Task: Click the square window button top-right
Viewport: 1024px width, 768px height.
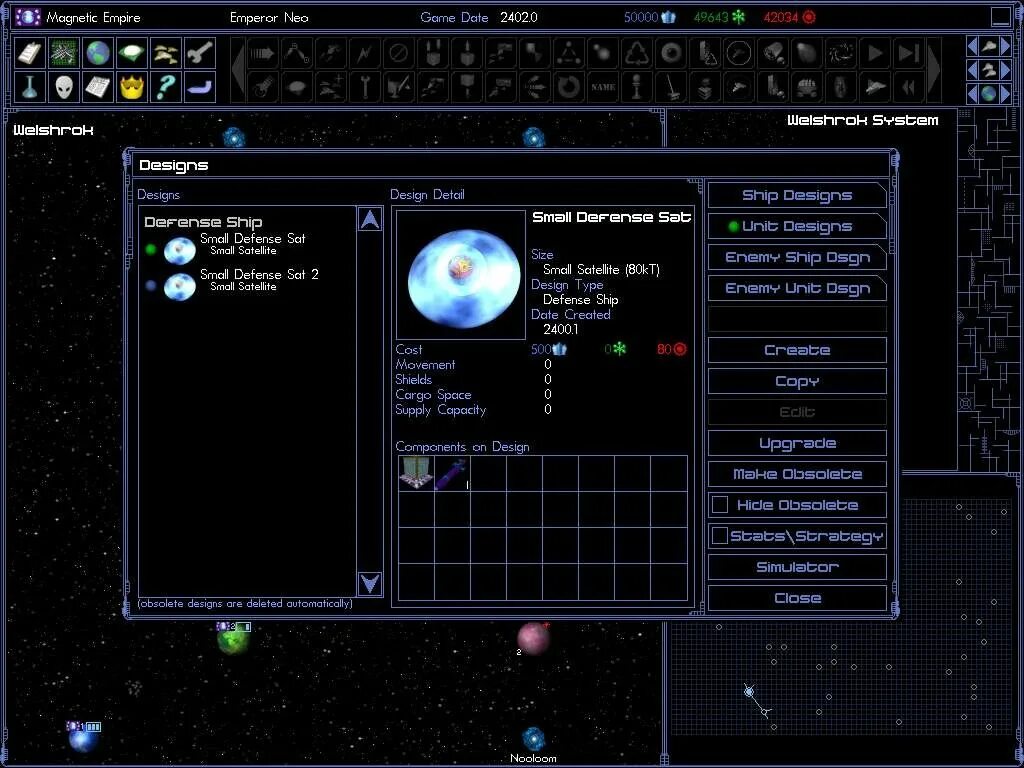Action: point(1000,16)
